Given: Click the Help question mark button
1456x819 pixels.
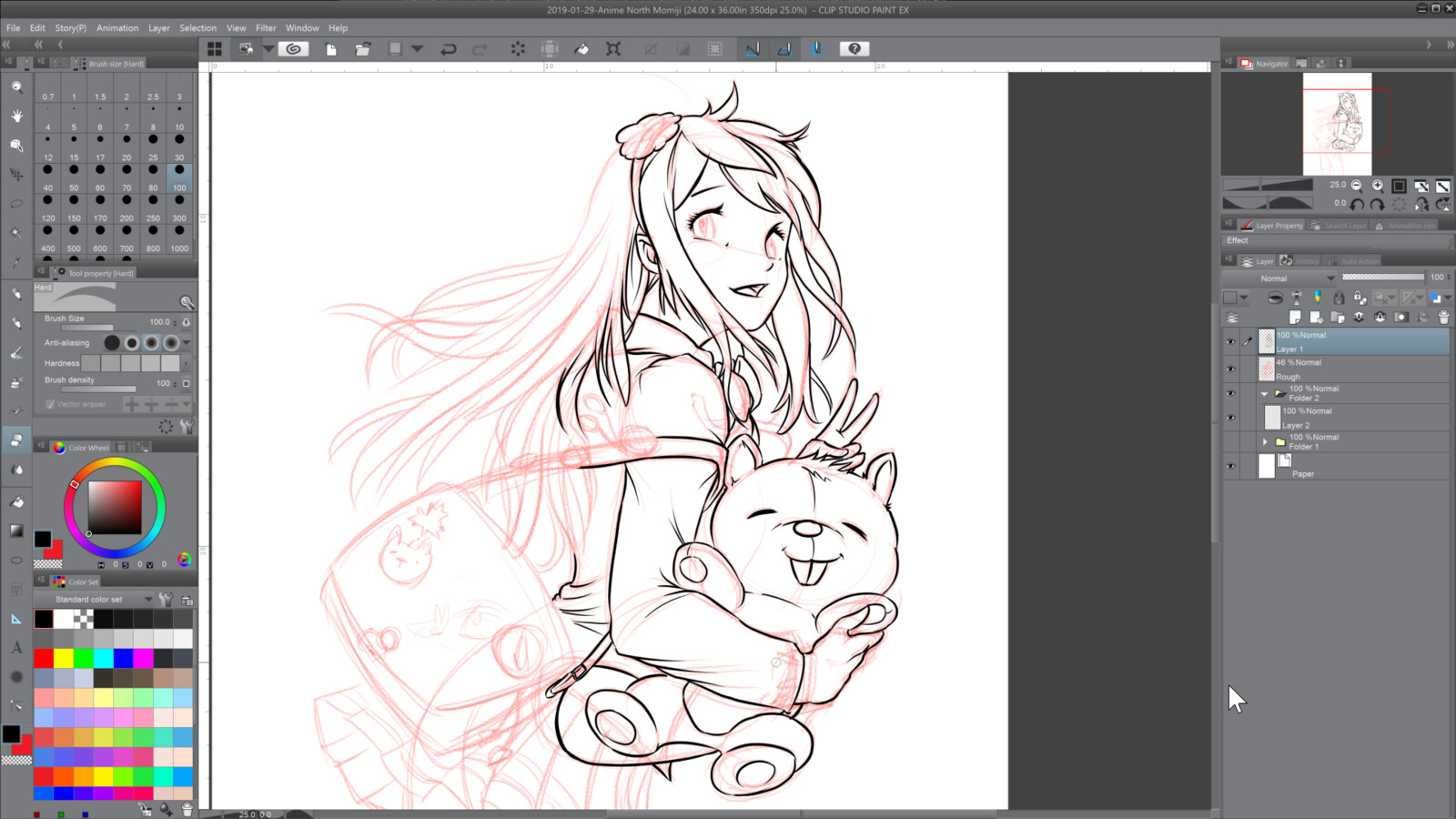Looking at the screenshot, I should 854,49.
